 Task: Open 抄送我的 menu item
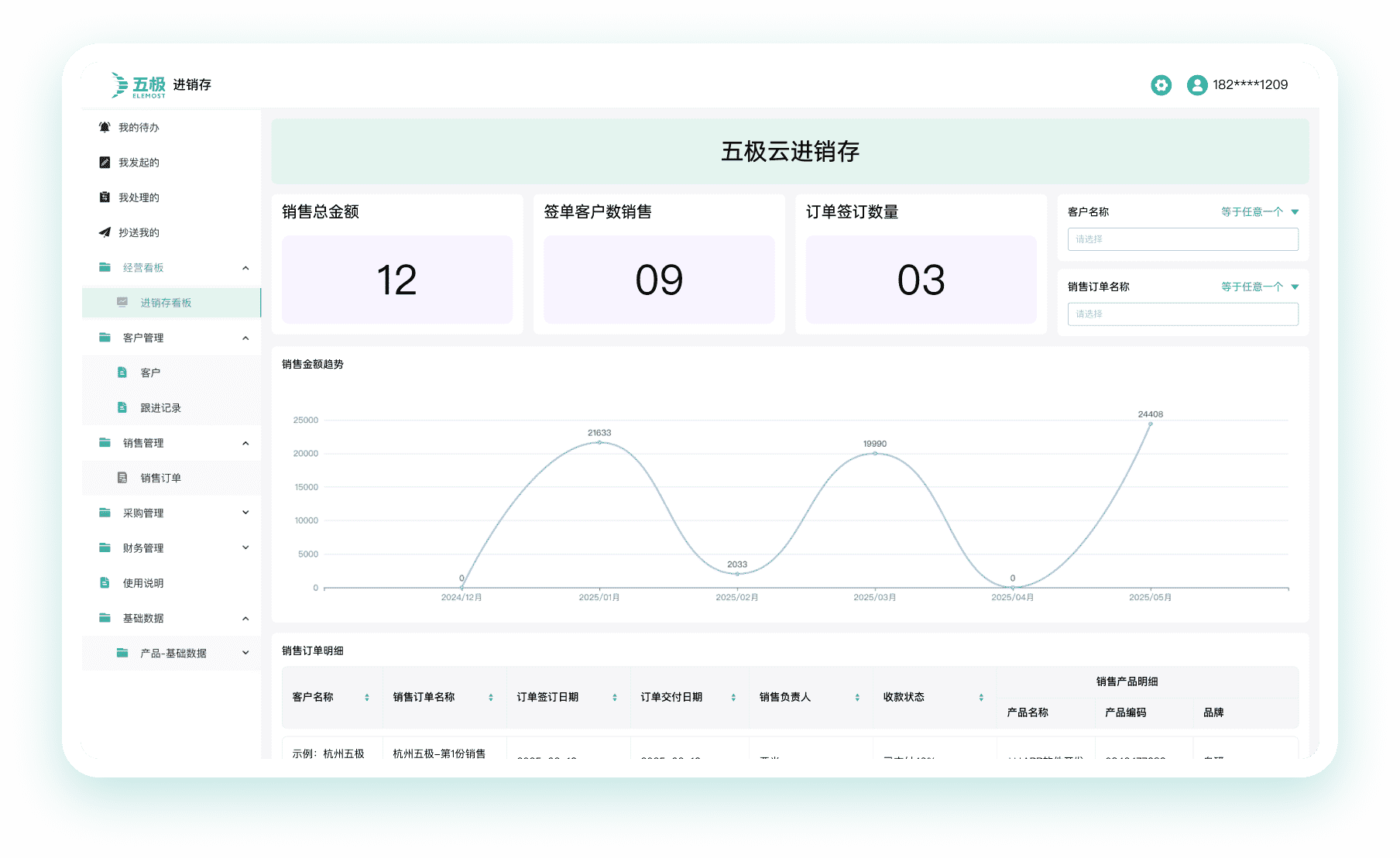[171, 232]
